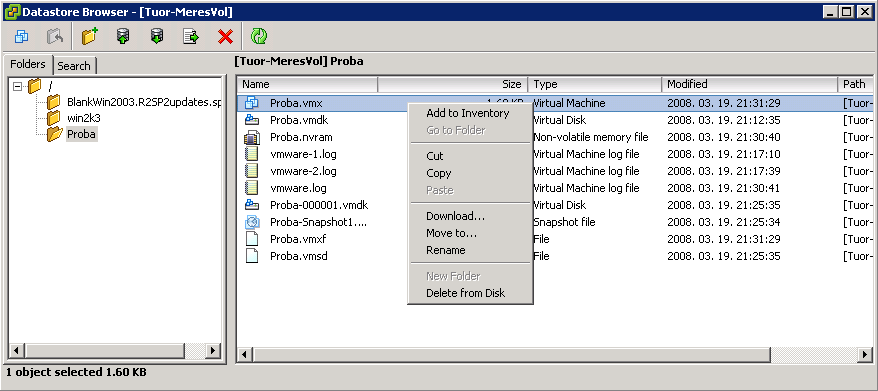878x391 pixels.
Task: Select the win2k3 folder in tree
Action: pyautogui.click(x=83, y=118)
